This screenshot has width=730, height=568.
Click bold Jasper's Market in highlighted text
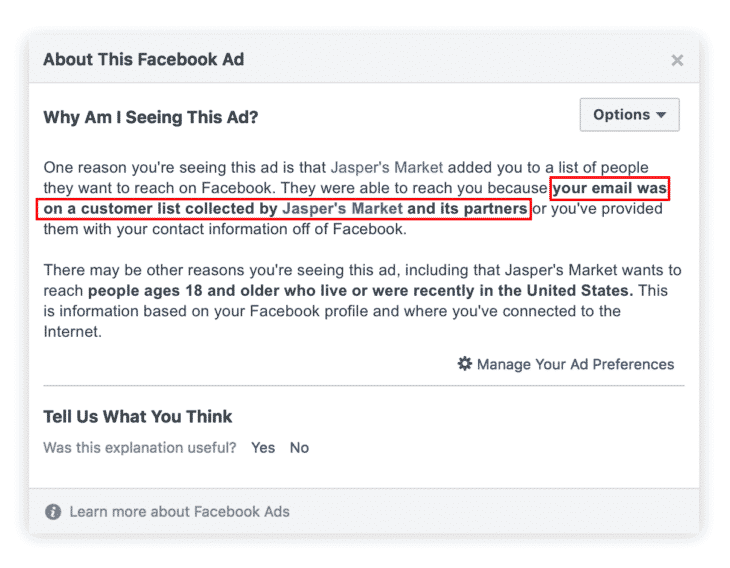click(343, 210)
